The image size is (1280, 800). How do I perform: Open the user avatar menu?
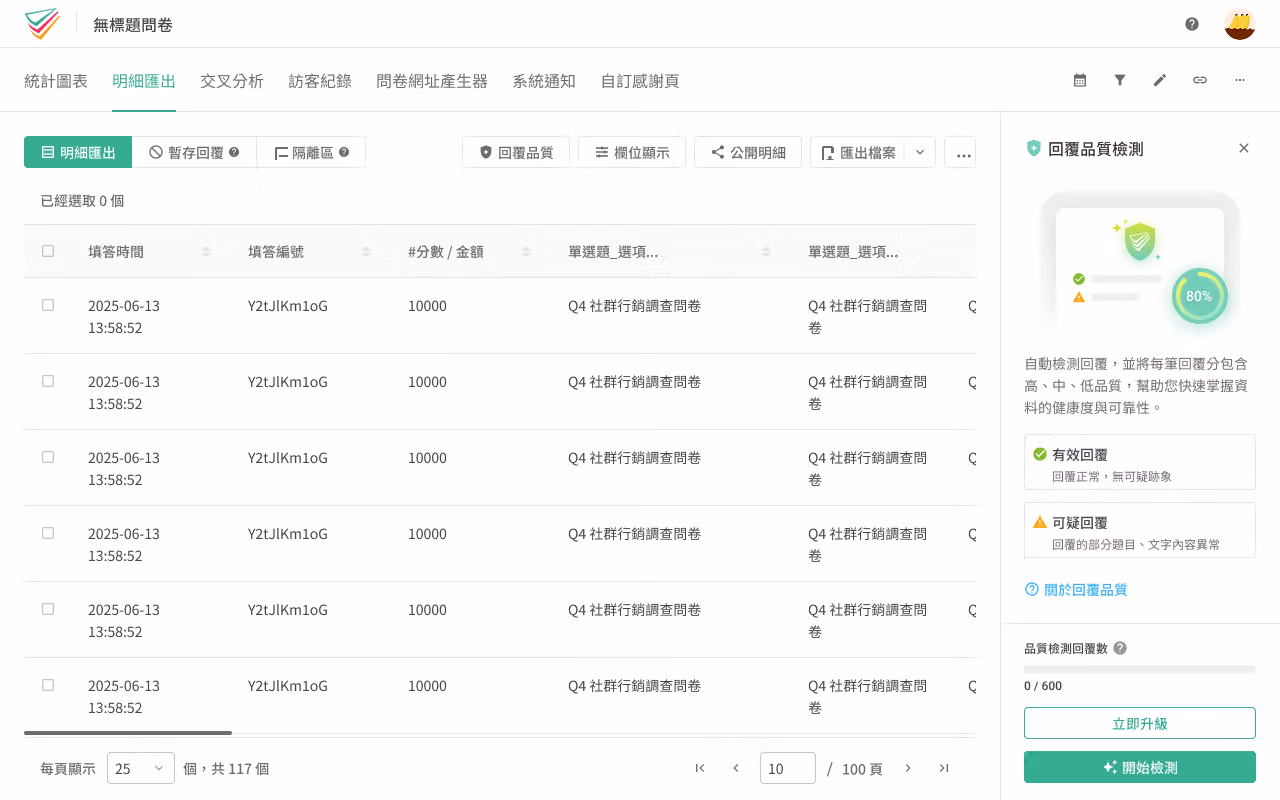point(1240,24)
